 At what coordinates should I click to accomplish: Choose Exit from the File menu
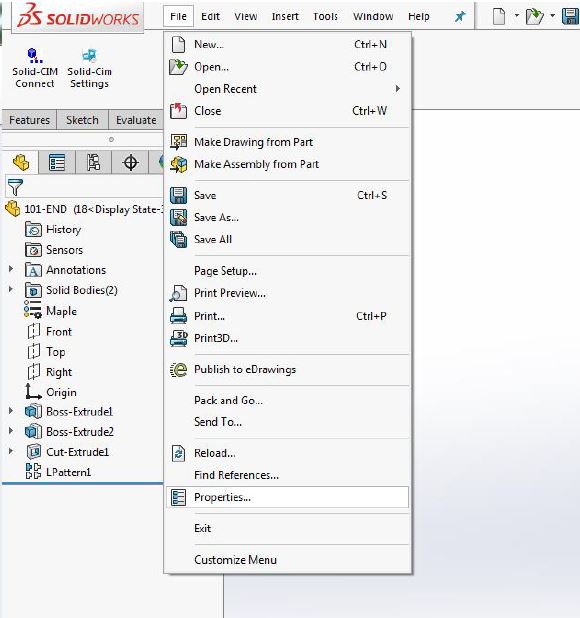click(288, 528)
